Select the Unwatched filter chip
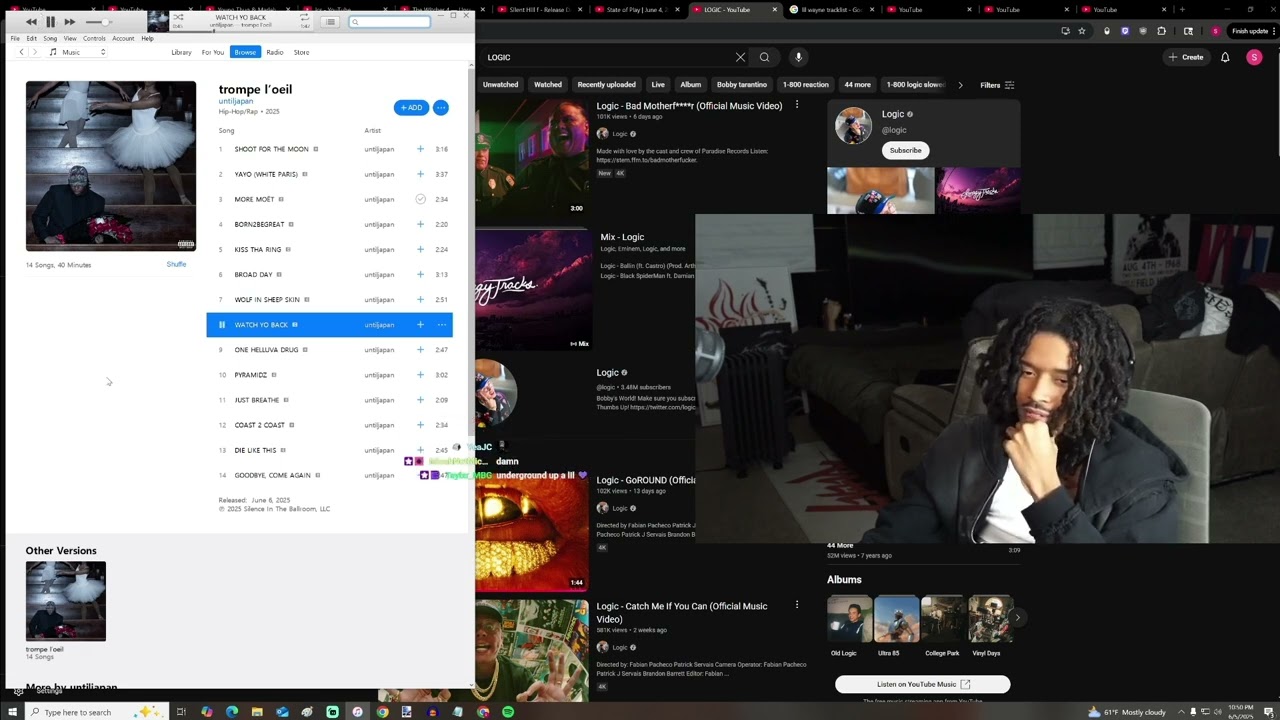1280x720 pixels. click(500, 85)
